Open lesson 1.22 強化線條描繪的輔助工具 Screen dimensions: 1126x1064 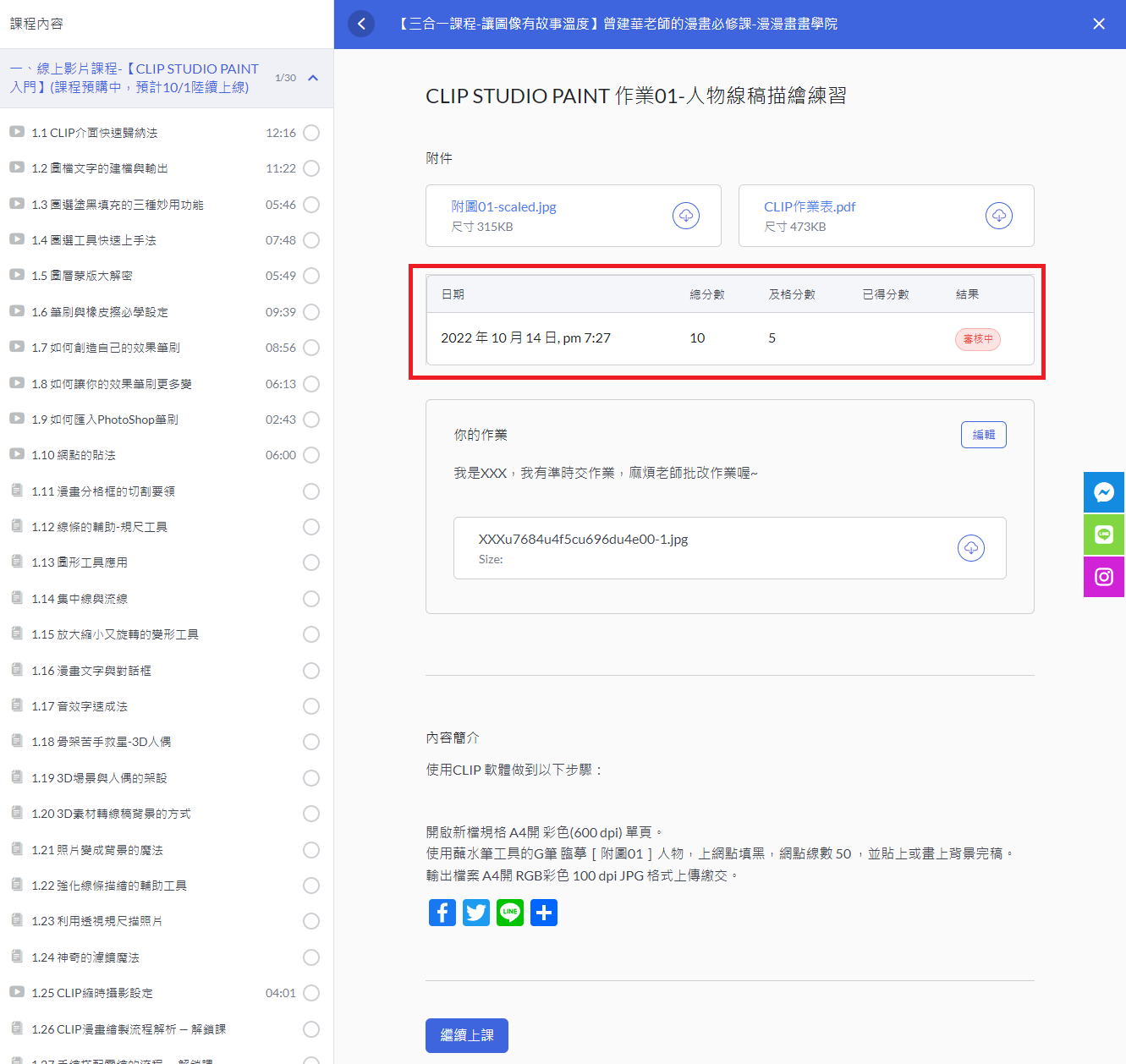pyautogui.click(x=109, y=886)
